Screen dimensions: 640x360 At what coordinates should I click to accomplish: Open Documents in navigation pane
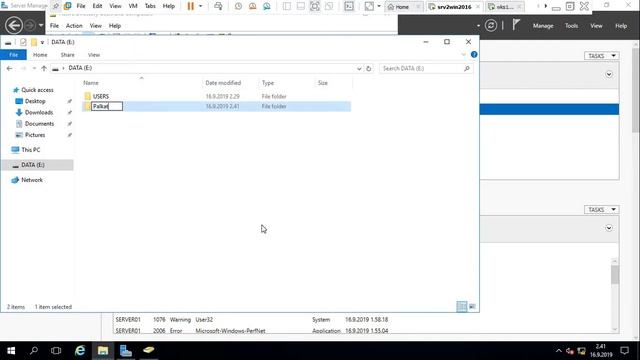pos(39,124)
